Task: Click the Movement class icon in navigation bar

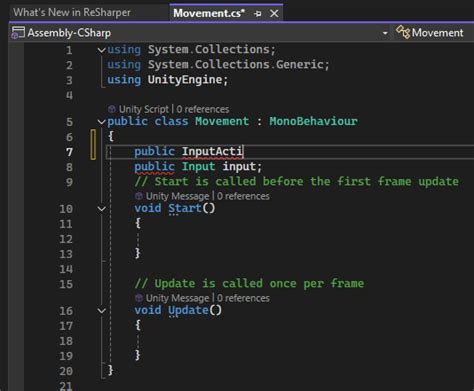Action: pyautogui.click(x=403, y=32)
